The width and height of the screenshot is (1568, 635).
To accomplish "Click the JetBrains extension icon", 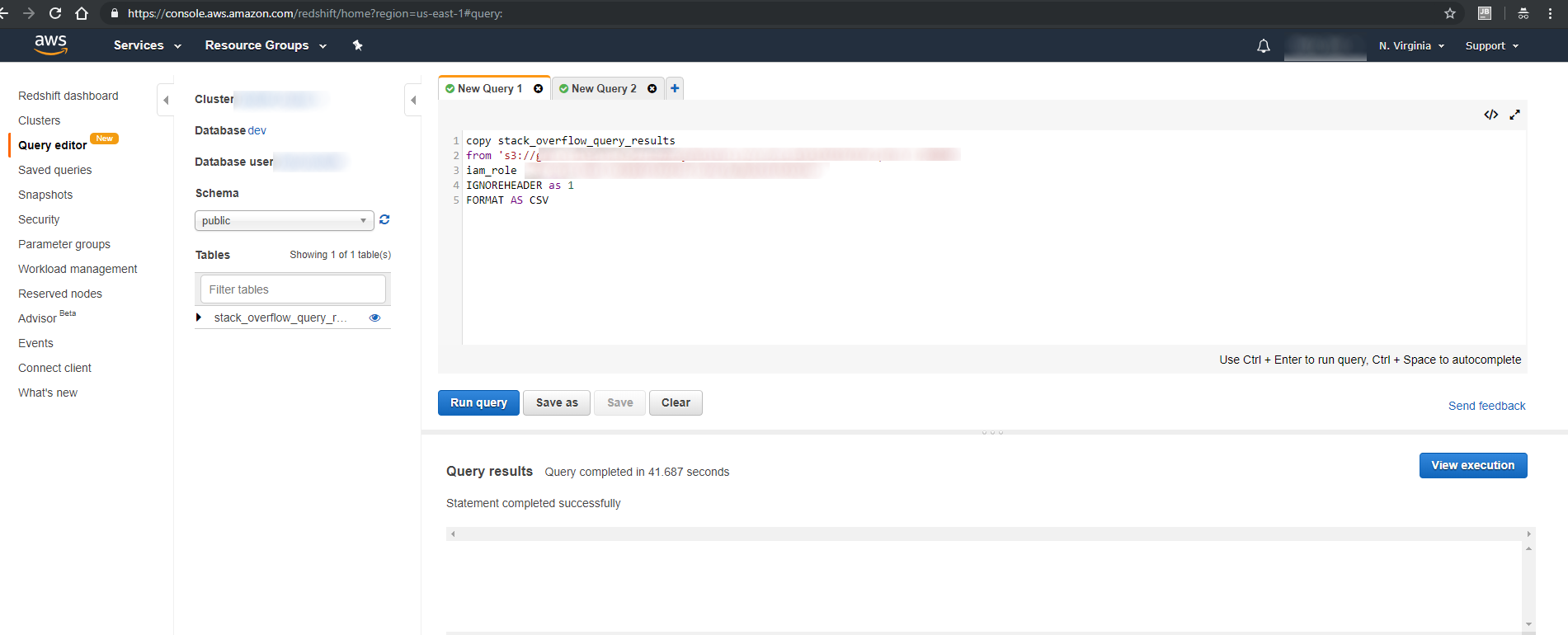I will pyautogui.click(x=1485, y=13).
